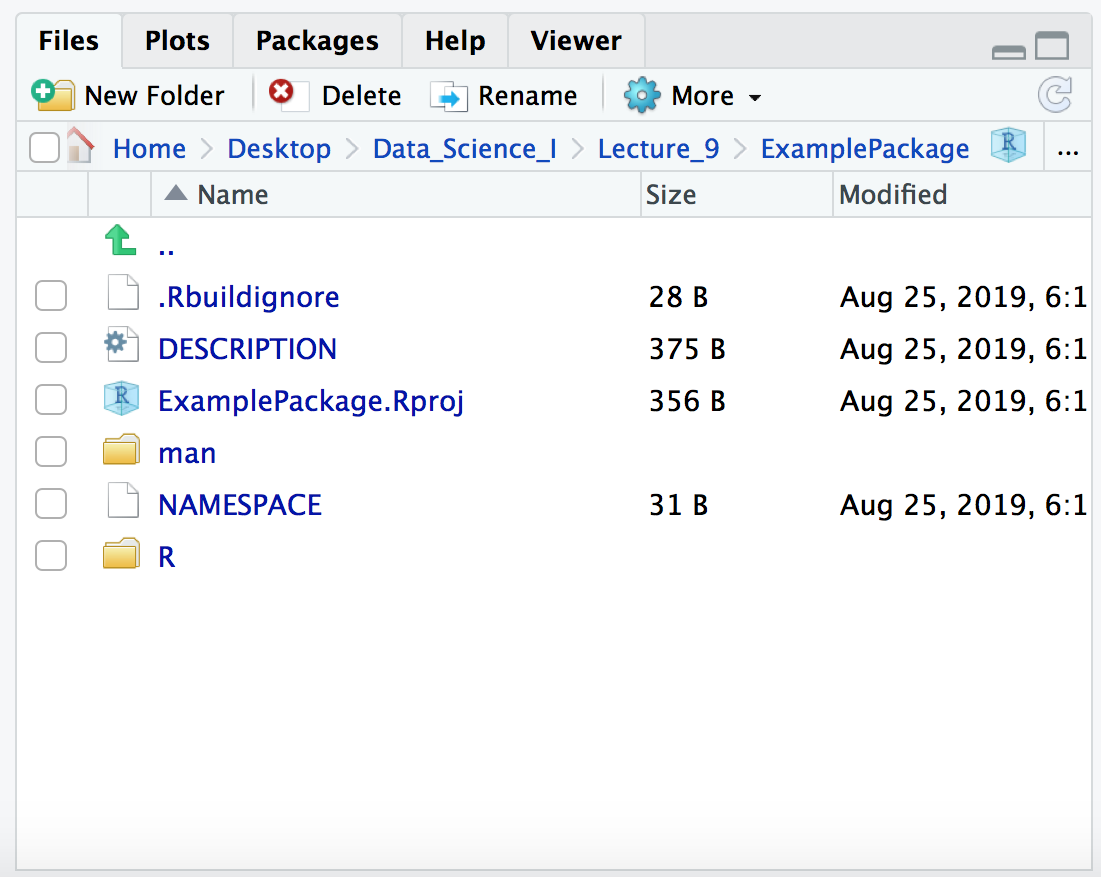Sort files by Name column header
Screen dimensions: 1101x877
pos(232,194)
